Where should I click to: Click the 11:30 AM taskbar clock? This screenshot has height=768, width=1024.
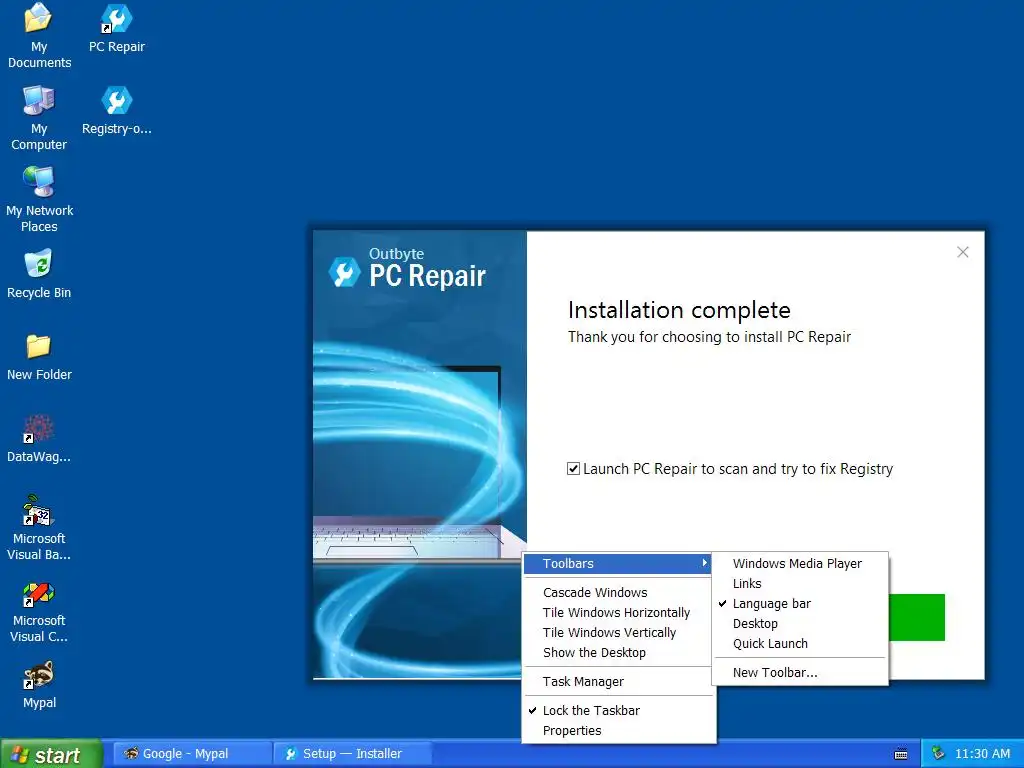[x=982, y=754]
